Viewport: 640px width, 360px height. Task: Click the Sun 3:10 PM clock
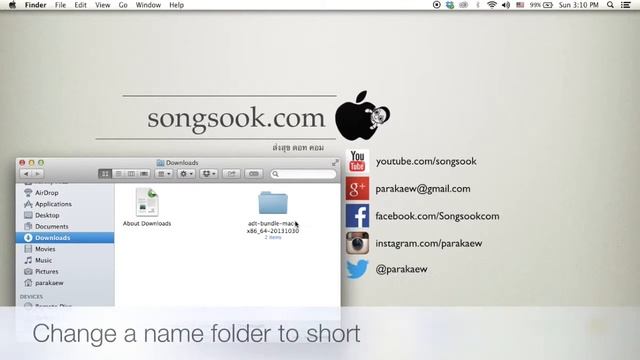click(578, 5)
